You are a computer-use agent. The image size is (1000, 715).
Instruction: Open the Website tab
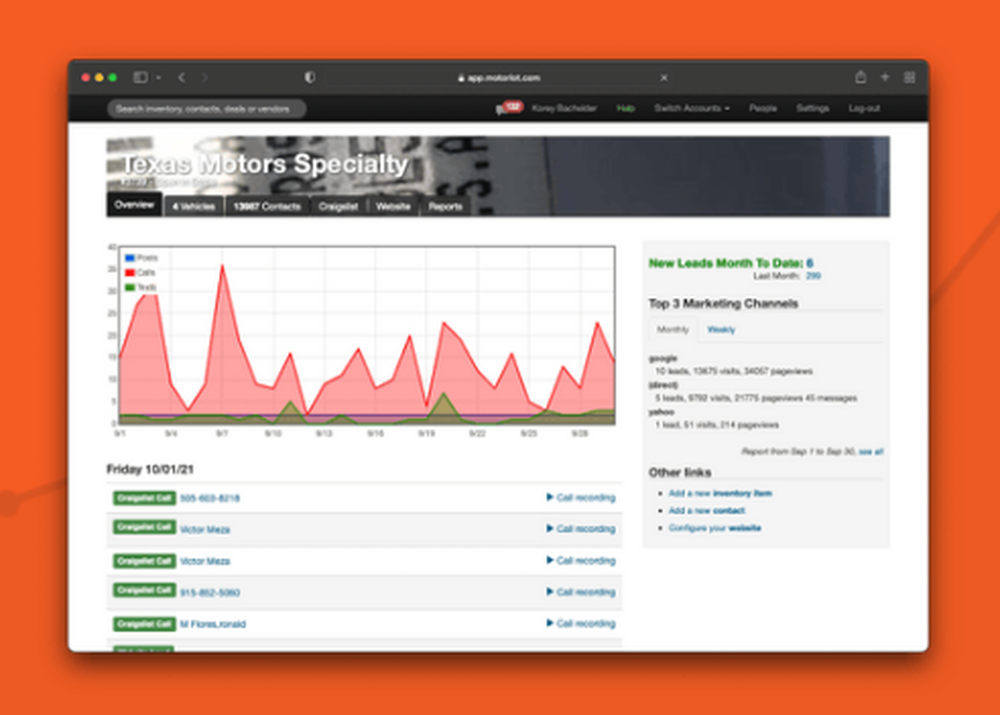pyautogui.click(x=393, y=207)
